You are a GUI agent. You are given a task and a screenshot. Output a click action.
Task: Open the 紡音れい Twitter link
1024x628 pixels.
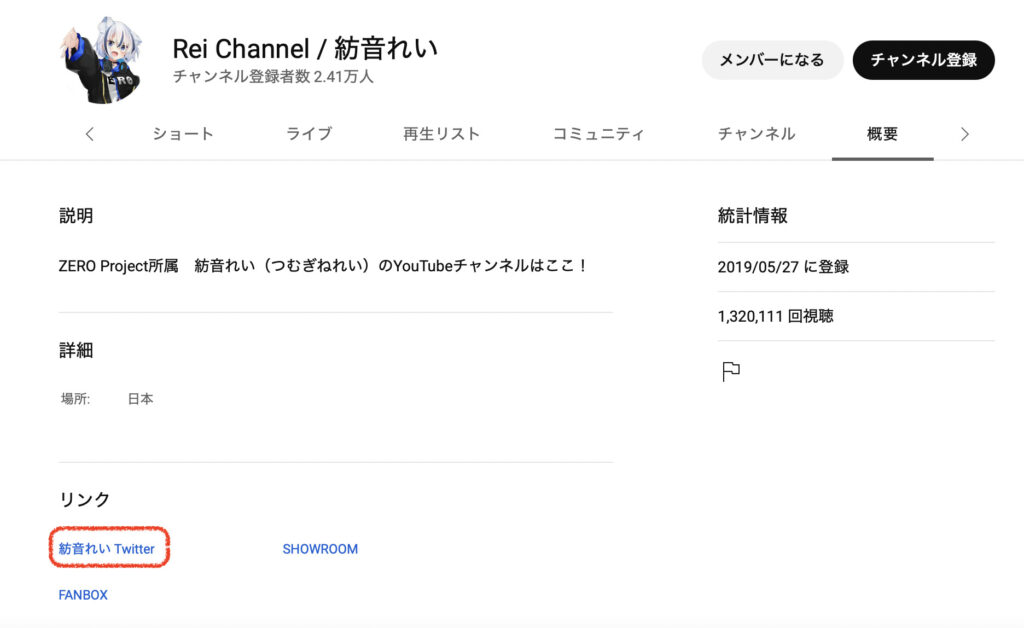[107, 549]
